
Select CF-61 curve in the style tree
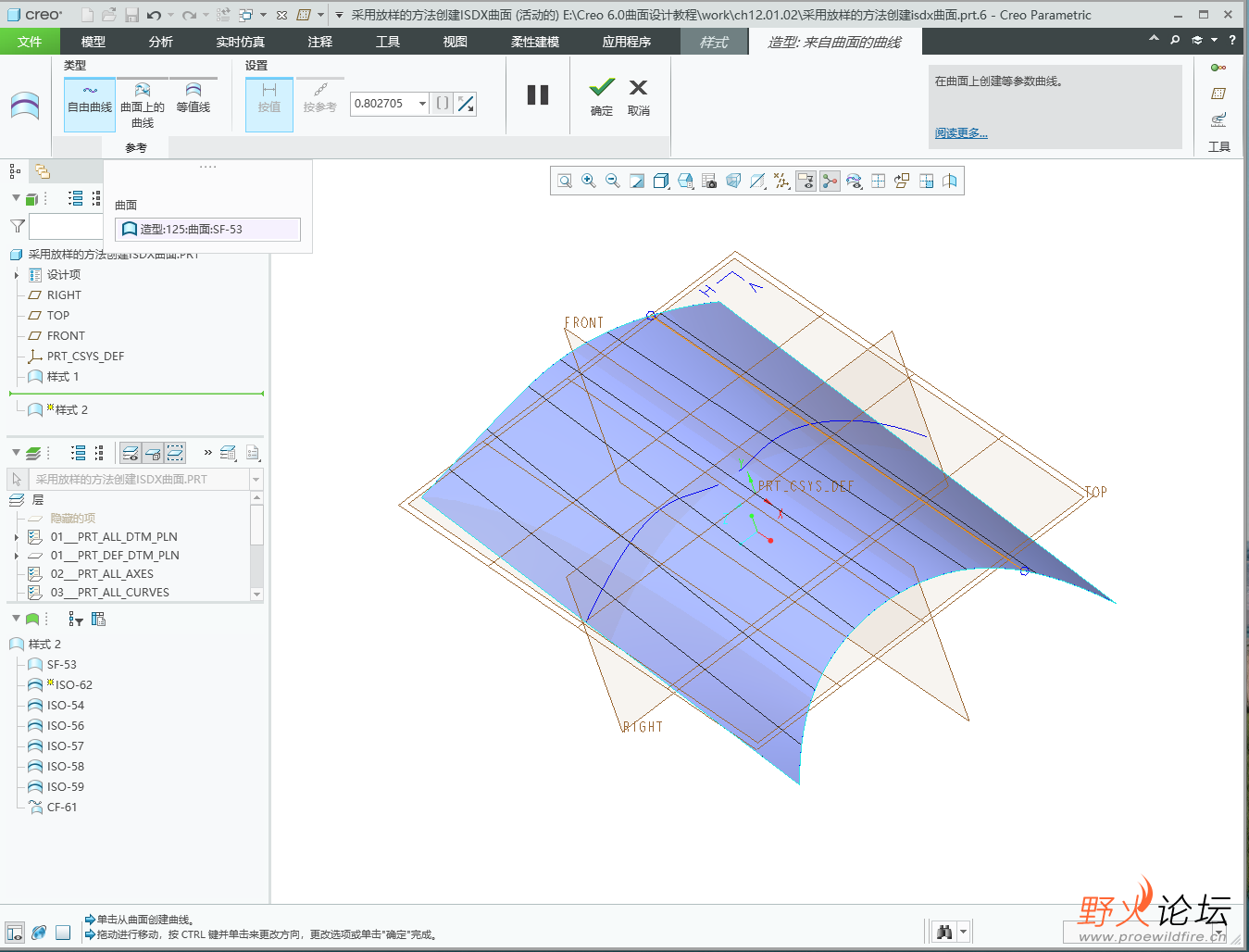(62, 808)
